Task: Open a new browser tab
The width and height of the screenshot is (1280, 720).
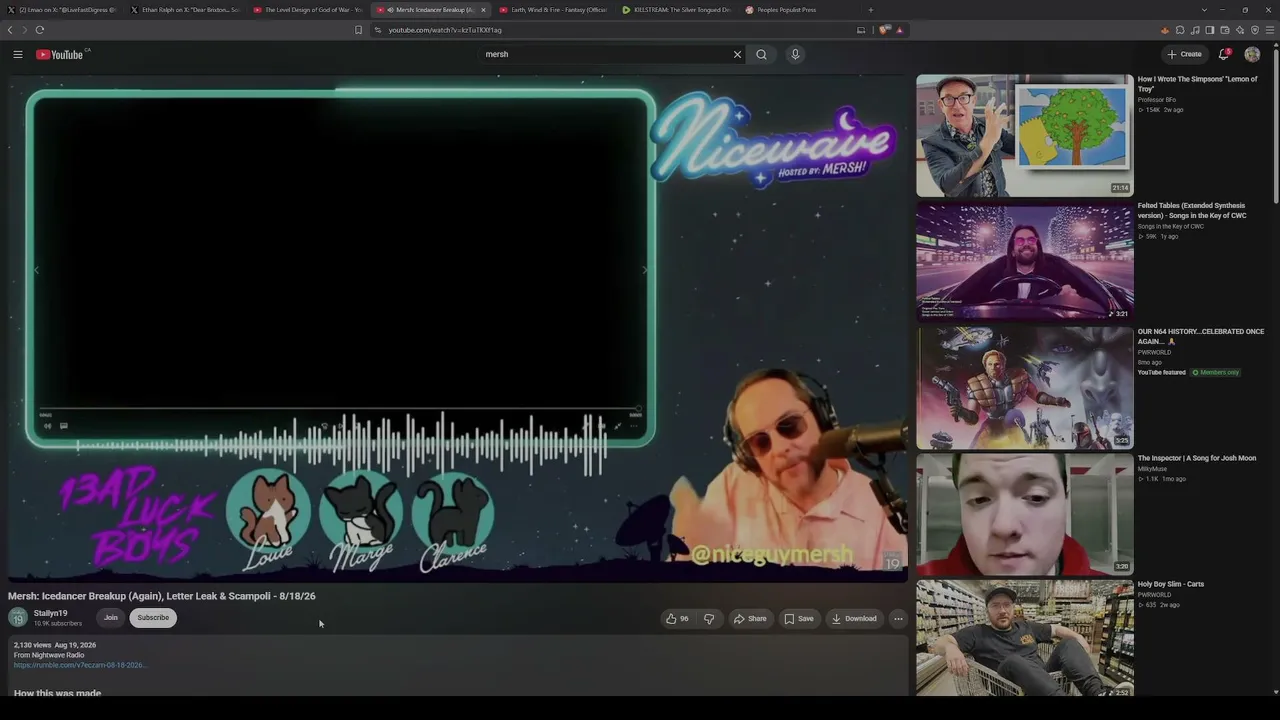Action: tap(870, 10)
